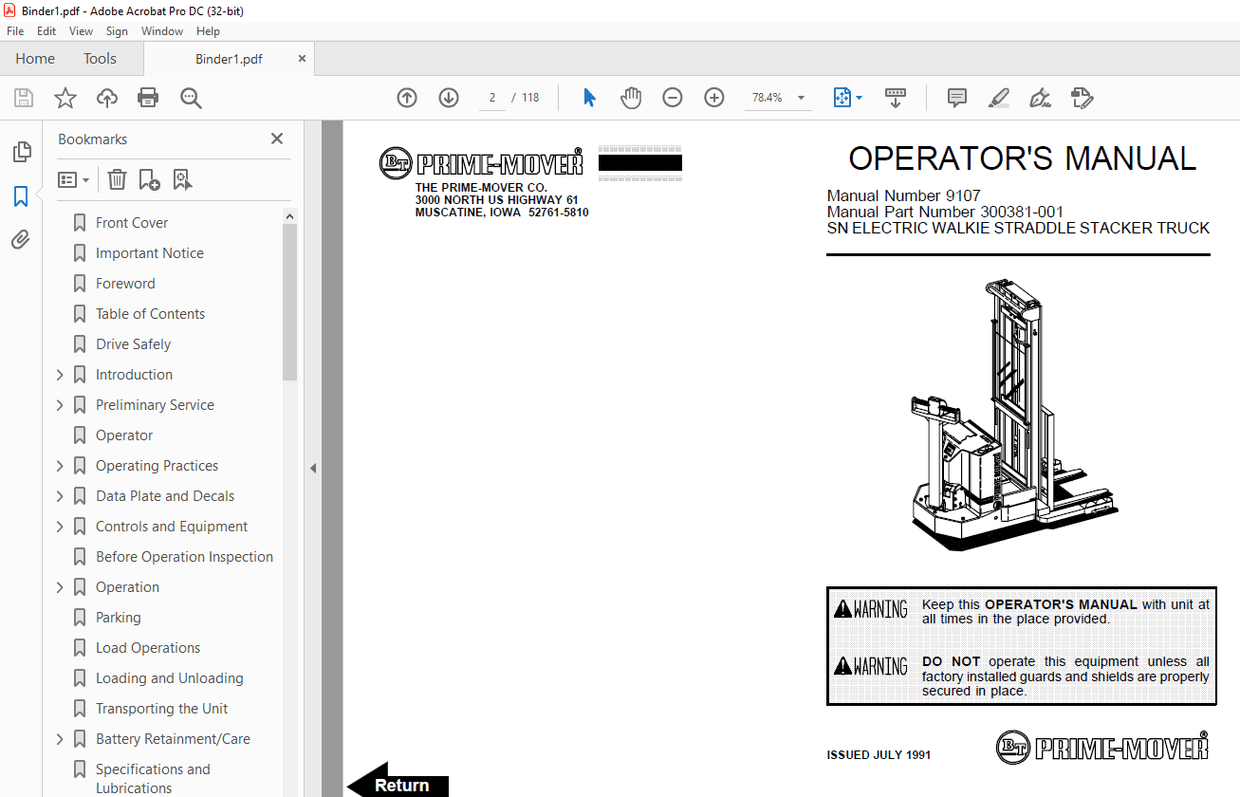Switch to the Tools tab
Viewport: 1240px width, 797px height.
pos(100,58)
